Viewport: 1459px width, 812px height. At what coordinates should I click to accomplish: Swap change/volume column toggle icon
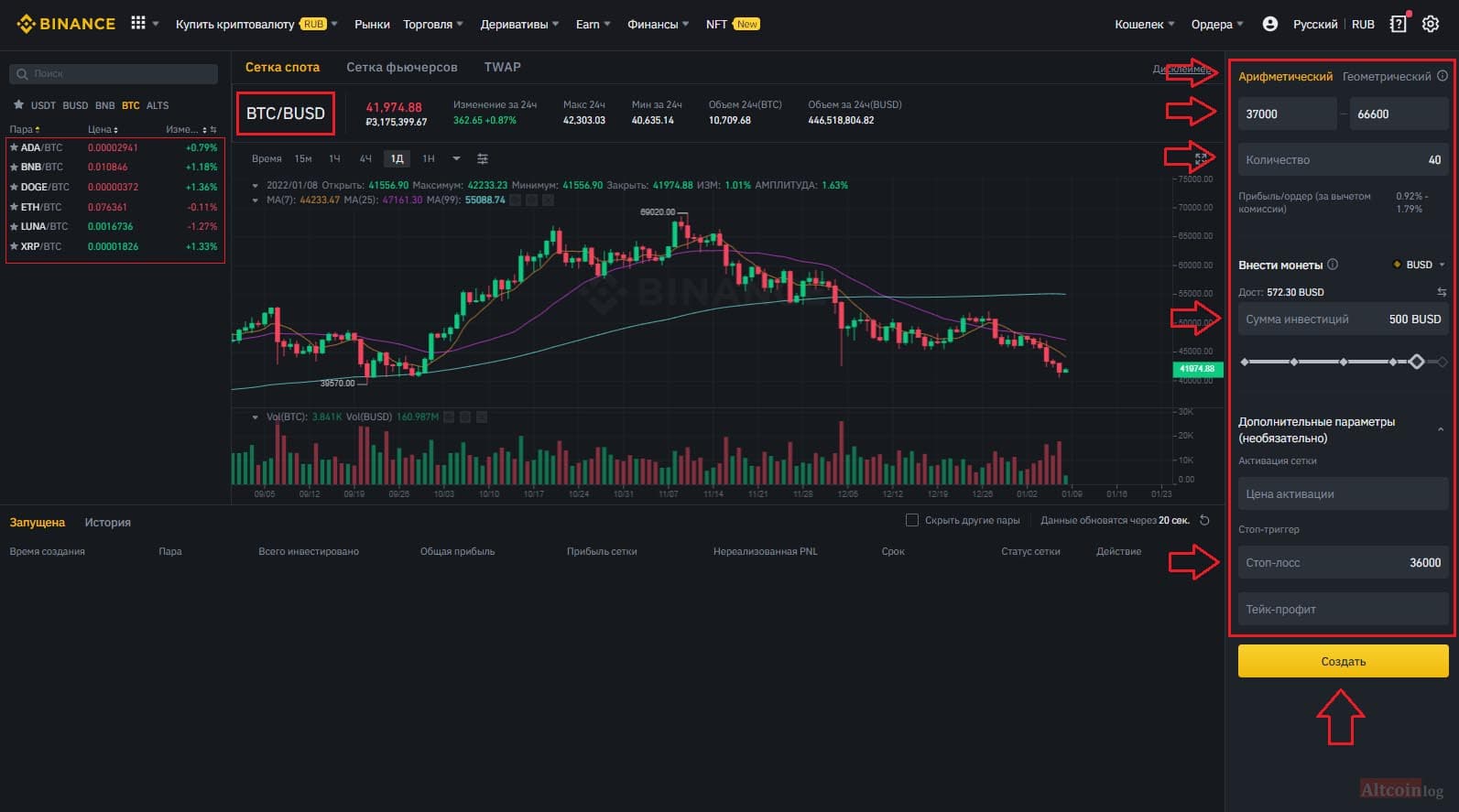pyautogui.click(x=213, y=130)
